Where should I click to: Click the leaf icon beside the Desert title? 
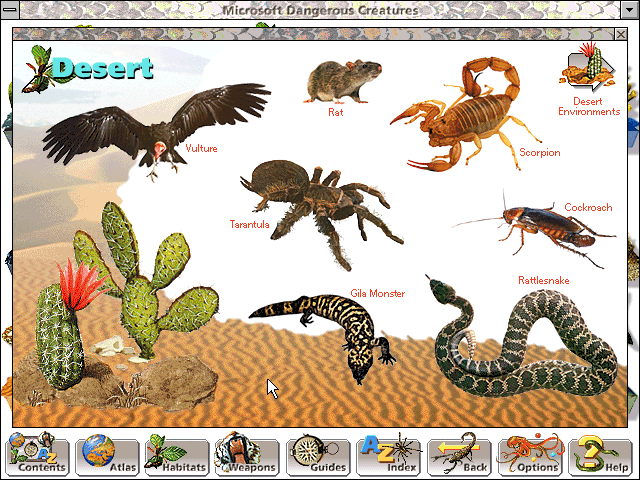[x=39, y=69]
